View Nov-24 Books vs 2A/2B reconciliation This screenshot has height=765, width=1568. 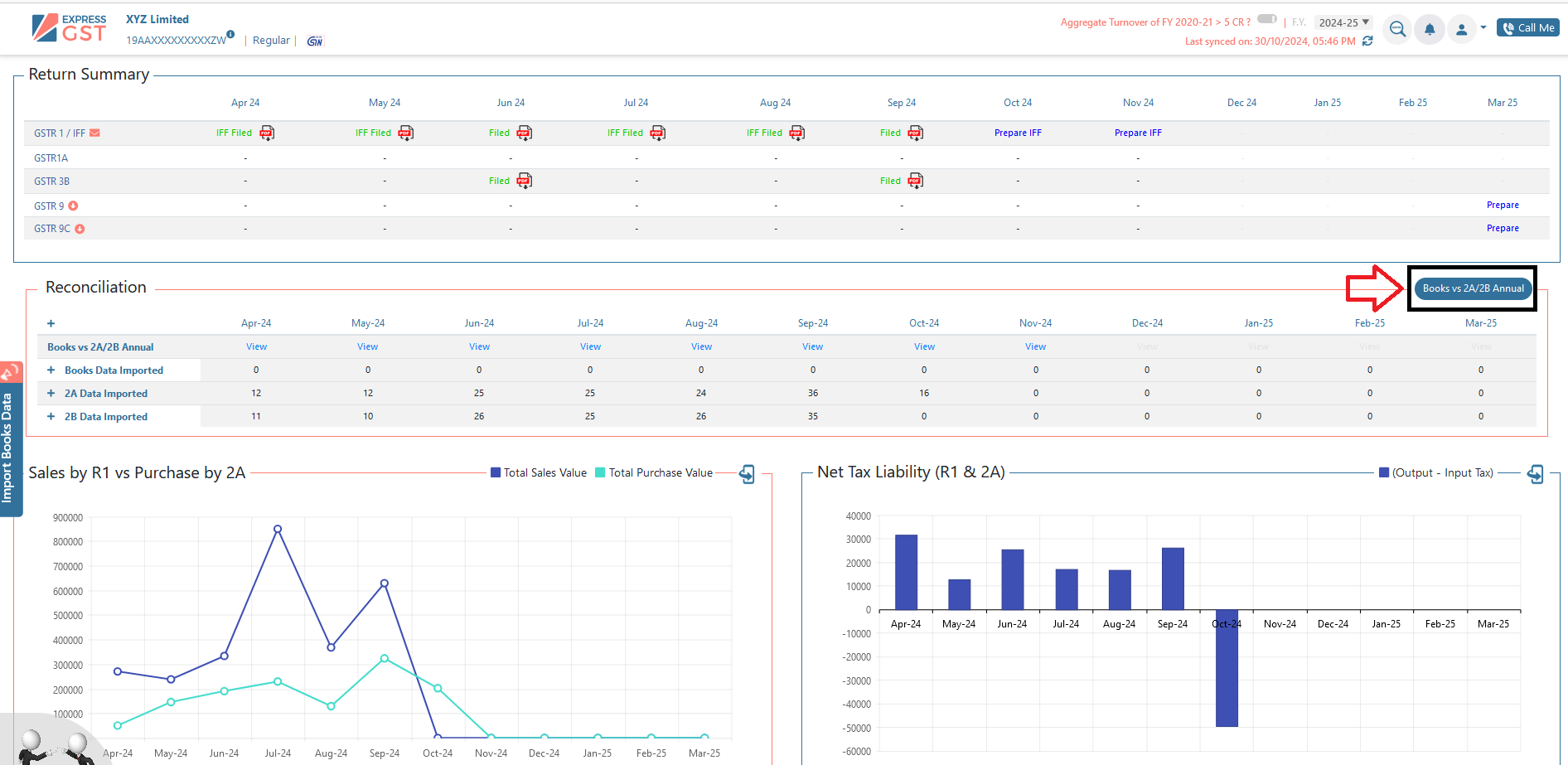click(1035, 346)
